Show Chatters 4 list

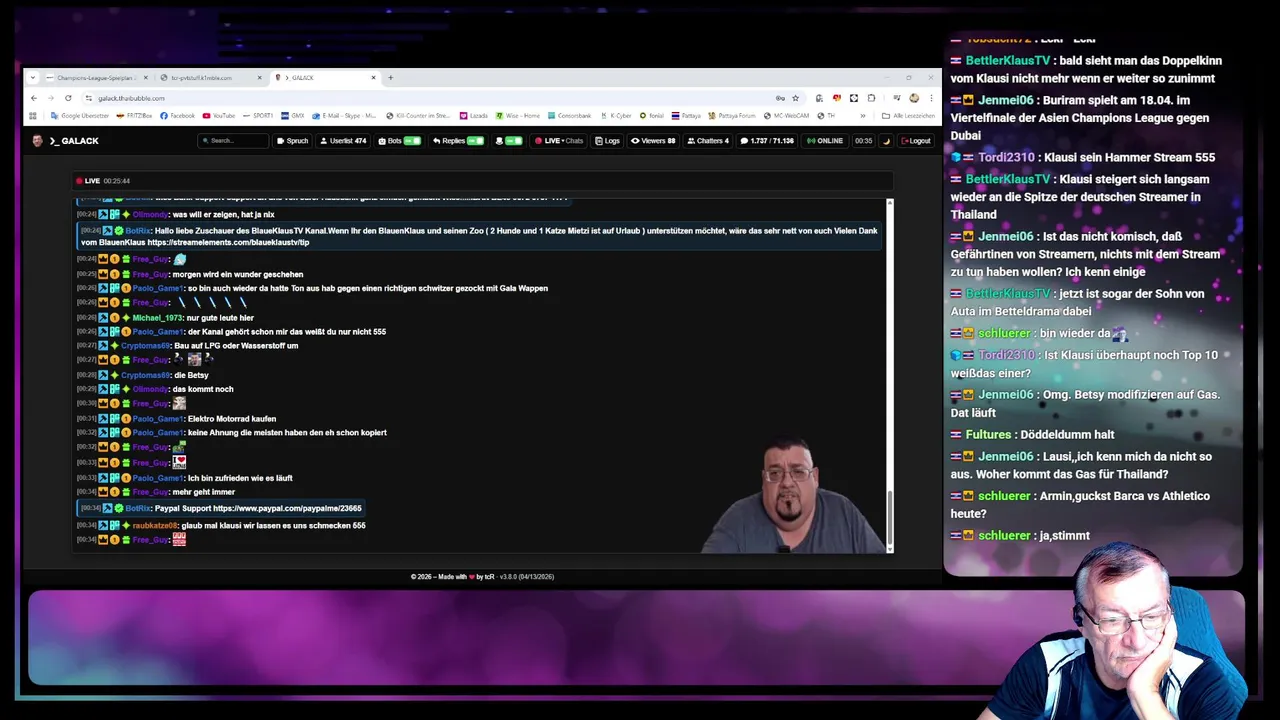707,141
